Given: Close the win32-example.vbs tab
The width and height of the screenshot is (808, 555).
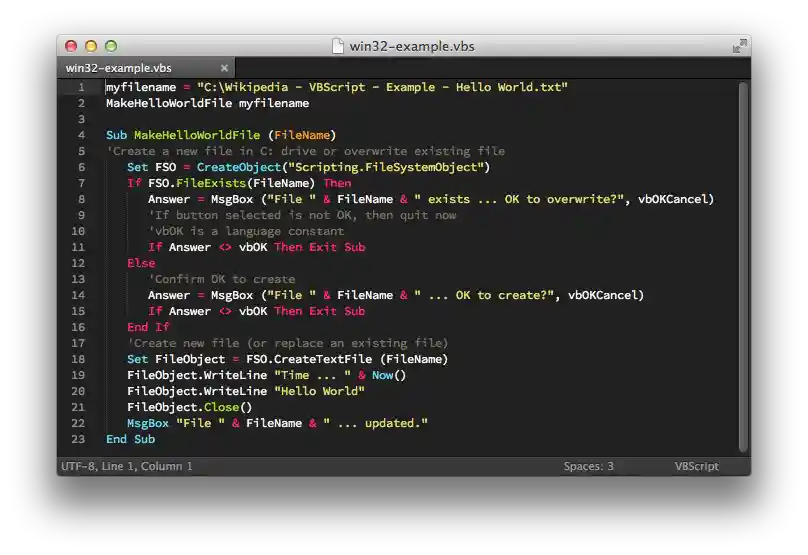Looking at the screenshot, I should 224,68.
